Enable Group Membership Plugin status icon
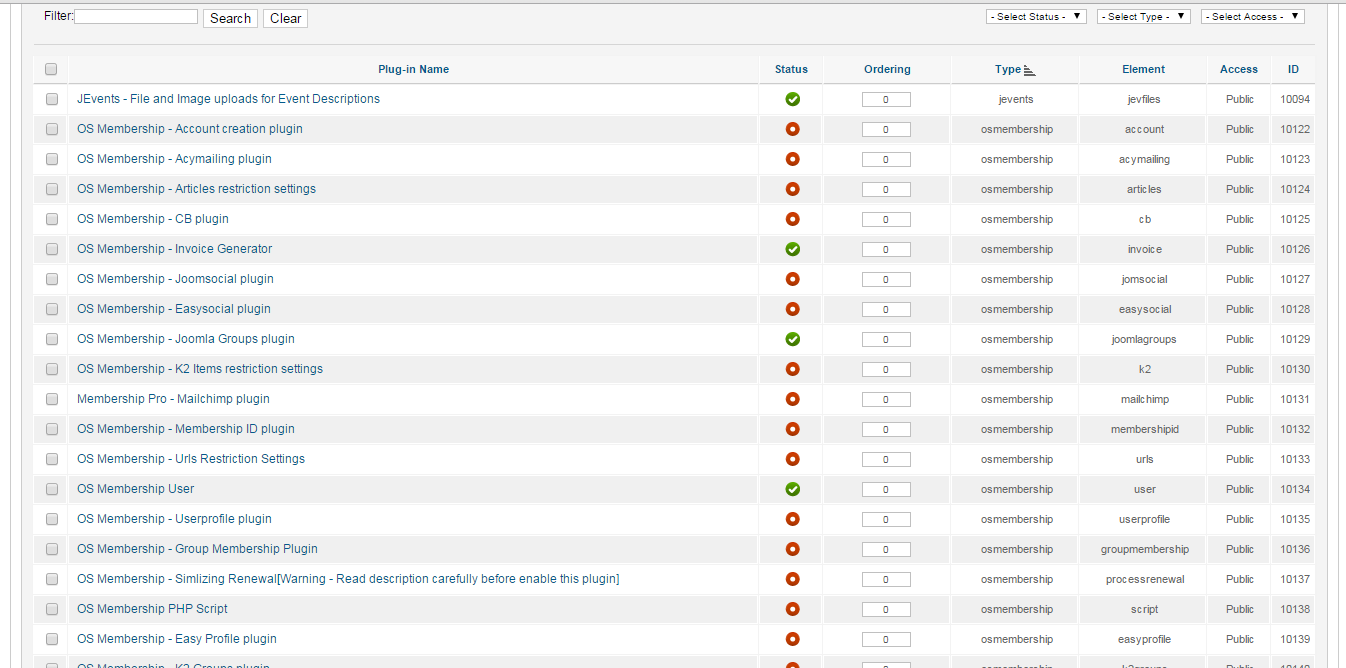This screenshot has width=1346, height=668. click(792, 549)
